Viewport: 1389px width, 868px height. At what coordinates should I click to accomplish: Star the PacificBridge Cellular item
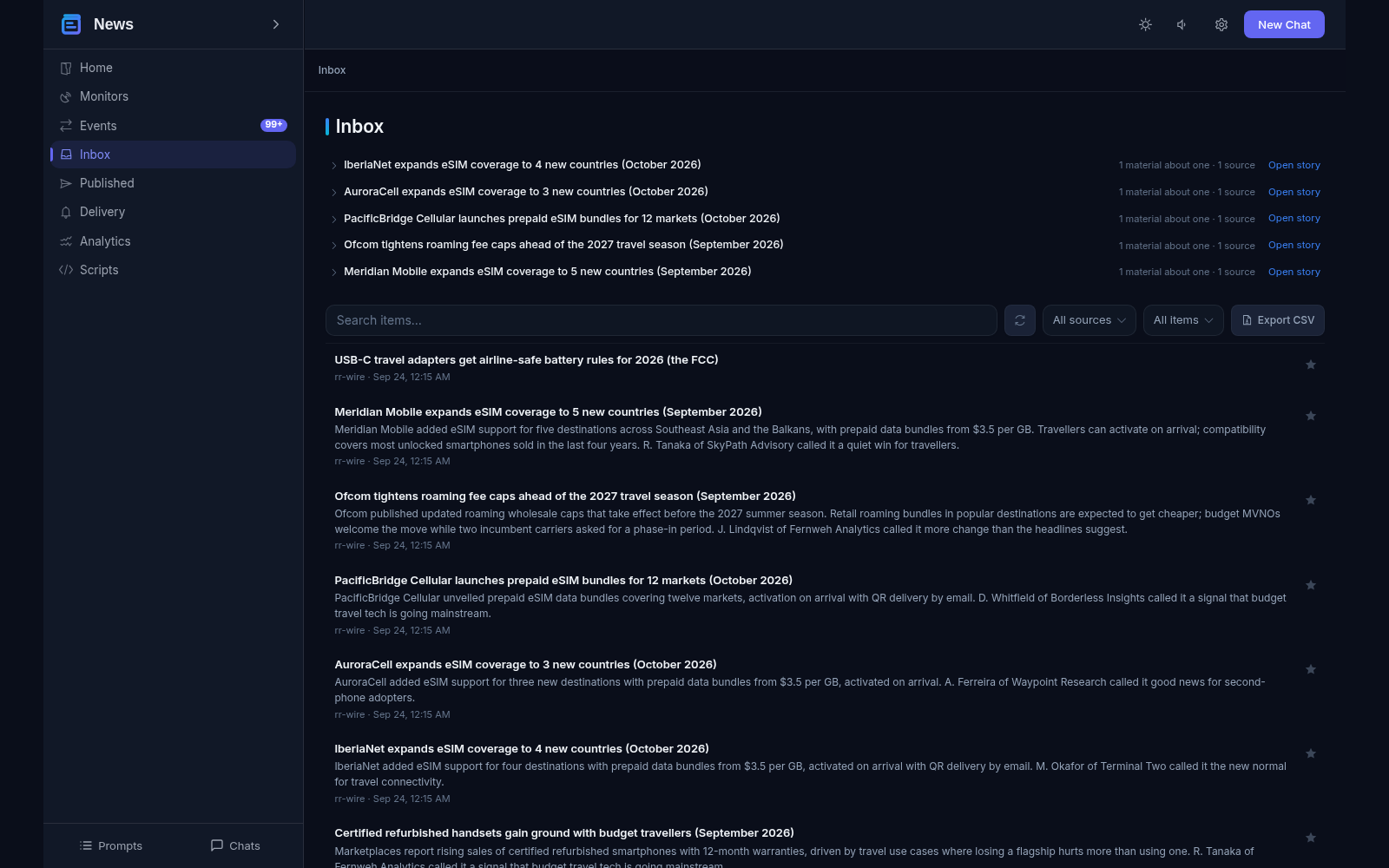[x=1311, y=585]
